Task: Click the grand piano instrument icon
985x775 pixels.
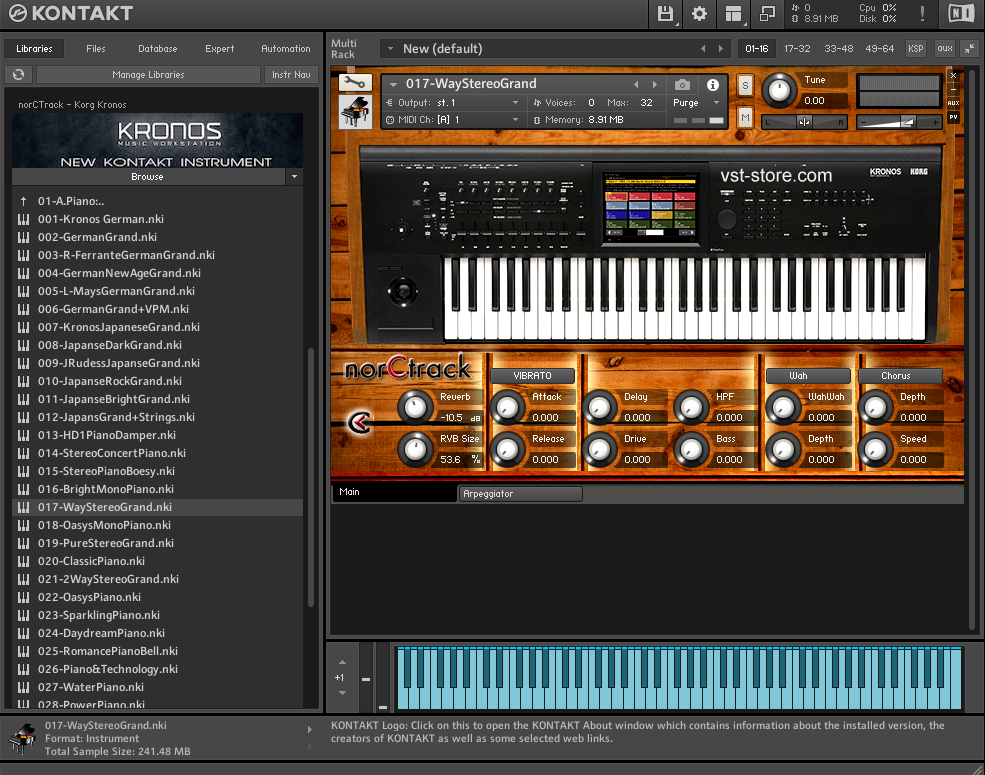Action: point(355,112)
